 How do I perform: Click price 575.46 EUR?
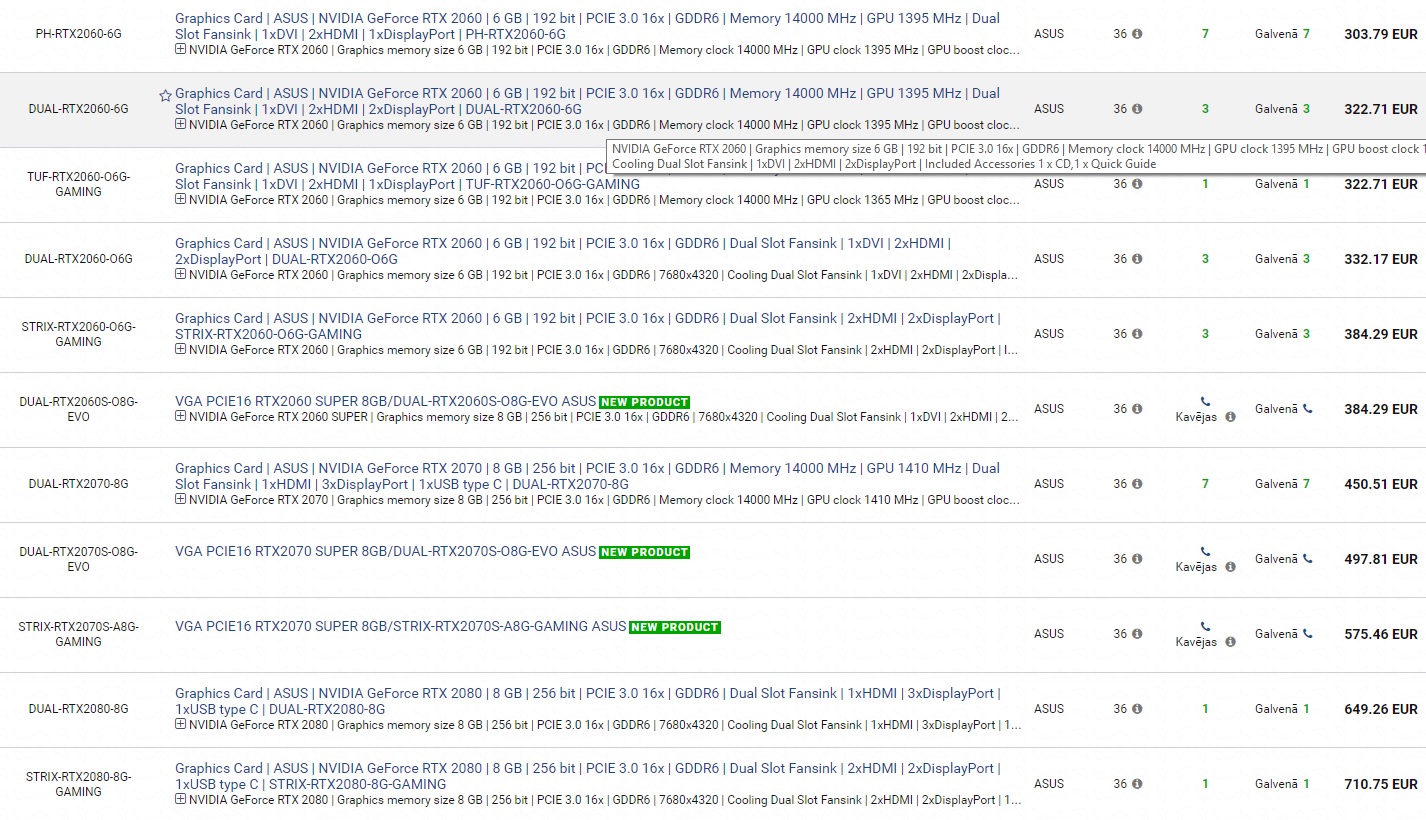point(1381,634)
